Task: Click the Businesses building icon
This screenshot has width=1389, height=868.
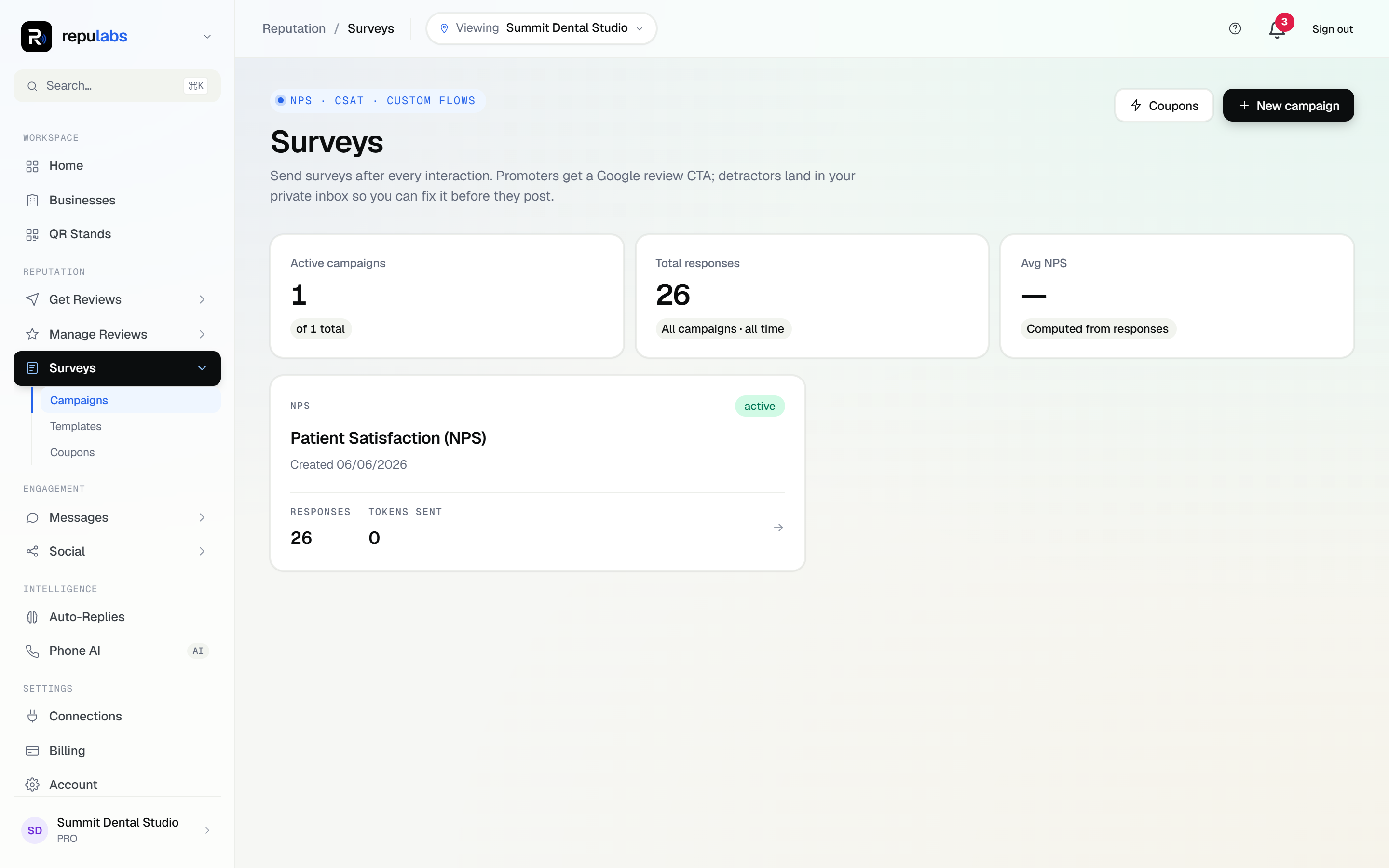Action: [x=32, y=200]
